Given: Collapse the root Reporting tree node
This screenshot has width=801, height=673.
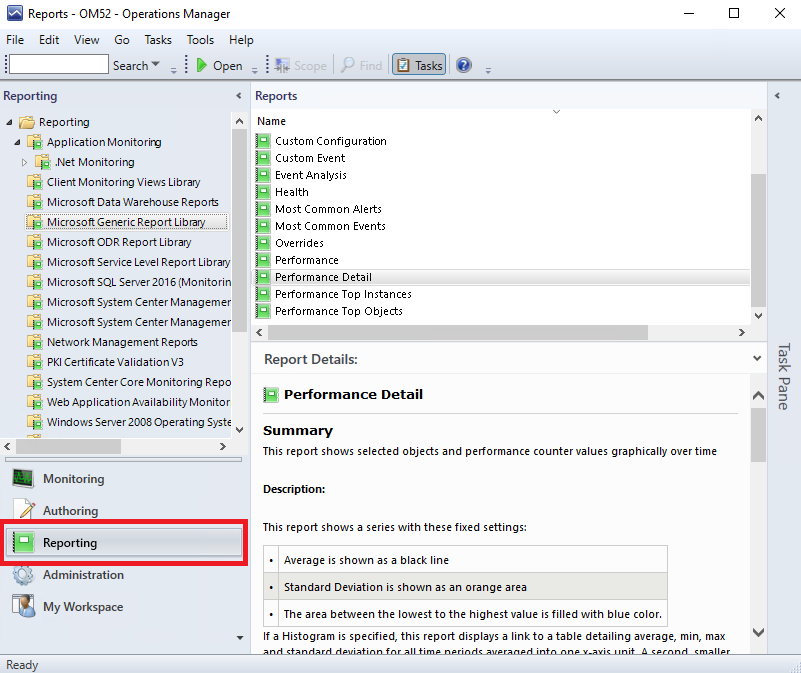Looking at the screenshot, I should coord(9,122).
